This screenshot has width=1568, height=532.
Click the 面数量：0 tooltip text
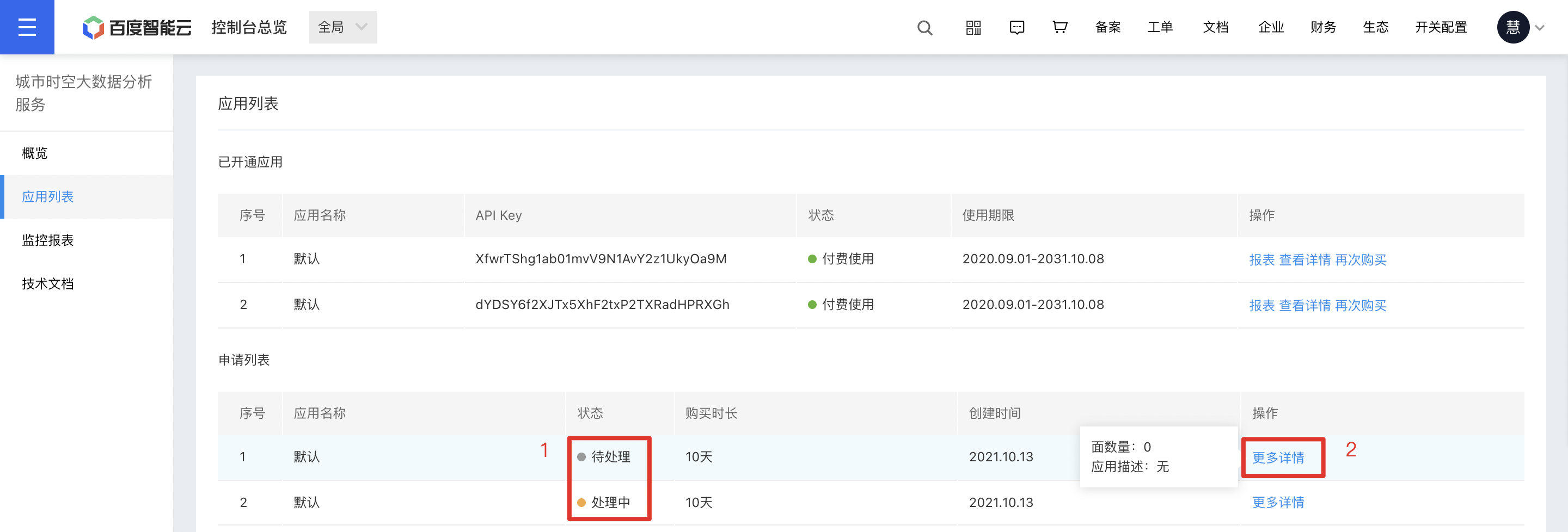(1120, 447)
